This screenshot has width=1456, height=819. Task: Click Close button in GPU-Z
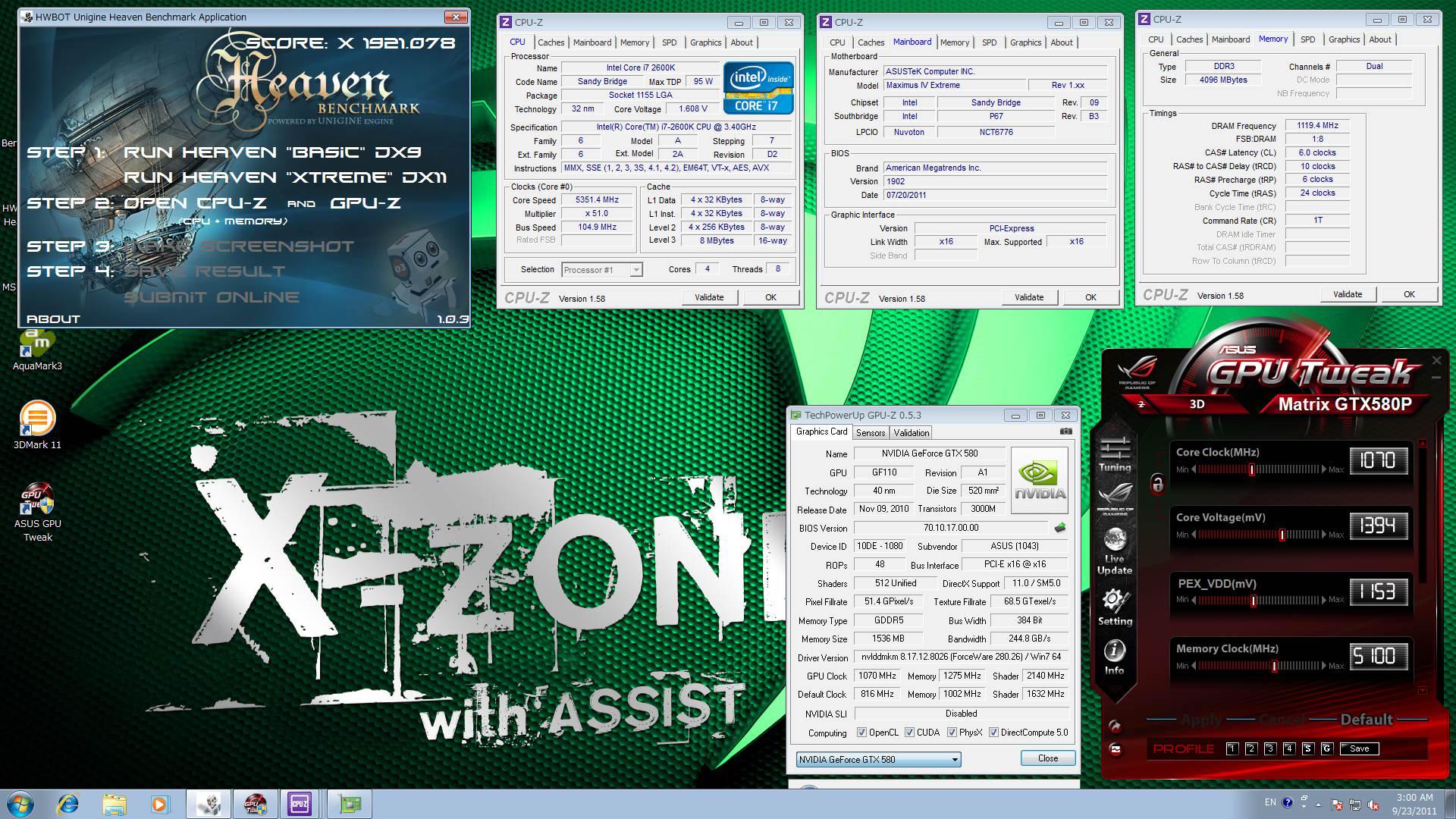click(1047, 758)
